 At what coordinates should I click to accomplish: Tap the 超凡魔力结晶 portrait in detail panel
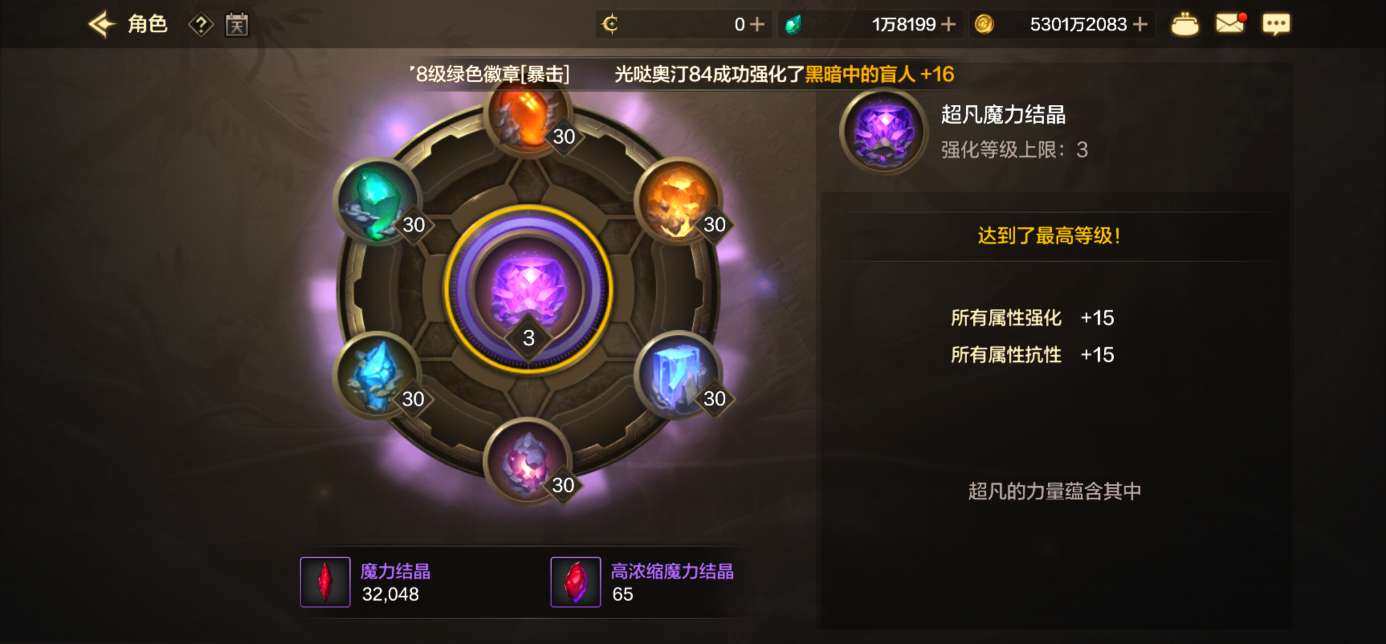pos(884,131)
